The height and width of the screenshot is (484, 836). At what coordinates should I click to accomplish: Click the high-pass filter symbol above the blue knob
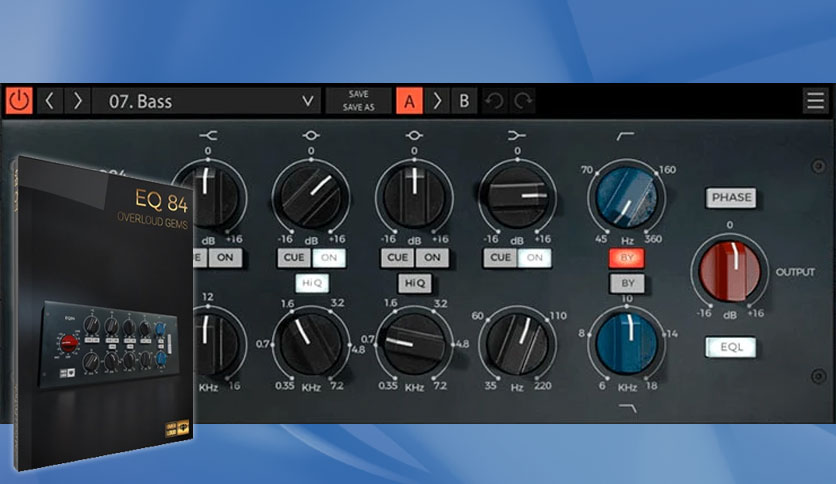(626, 136)
